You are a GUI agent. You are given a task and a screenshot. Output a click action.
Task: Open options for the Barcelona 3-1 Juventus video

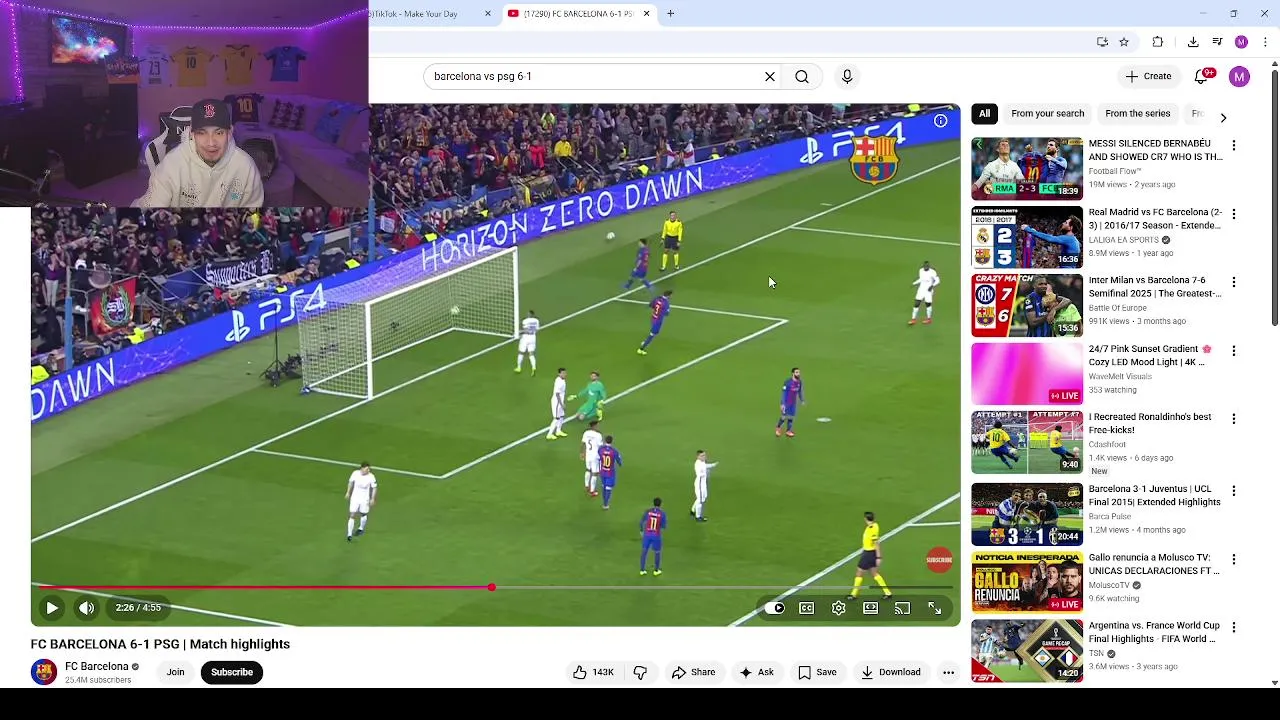tap(1233, 491)
